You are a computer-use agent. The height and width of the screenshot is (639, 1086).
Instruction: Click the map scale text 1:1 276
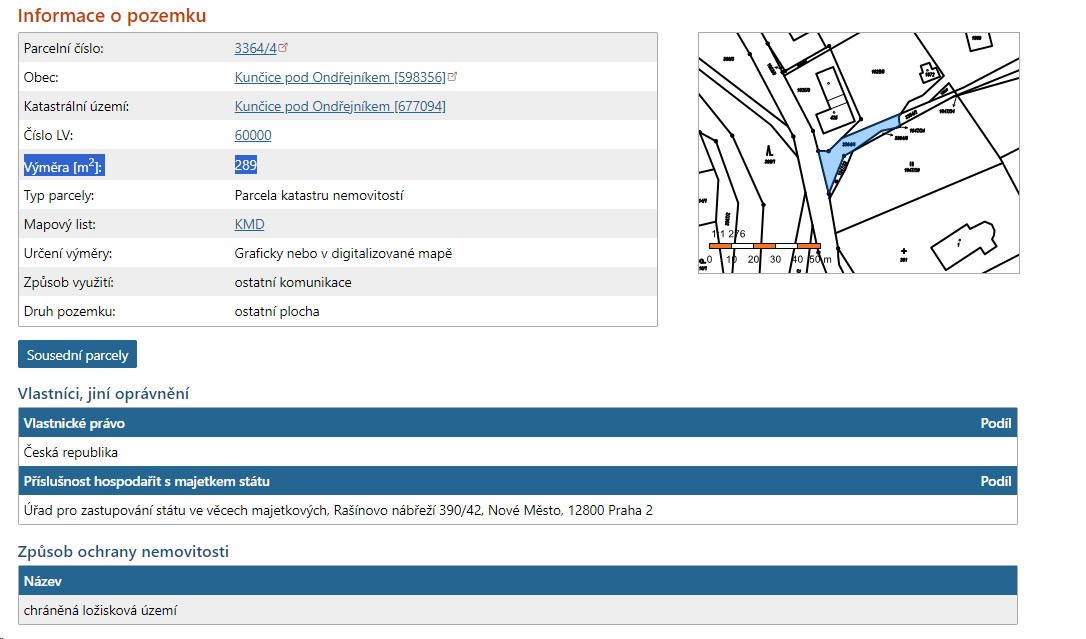(x=728, y=234)
